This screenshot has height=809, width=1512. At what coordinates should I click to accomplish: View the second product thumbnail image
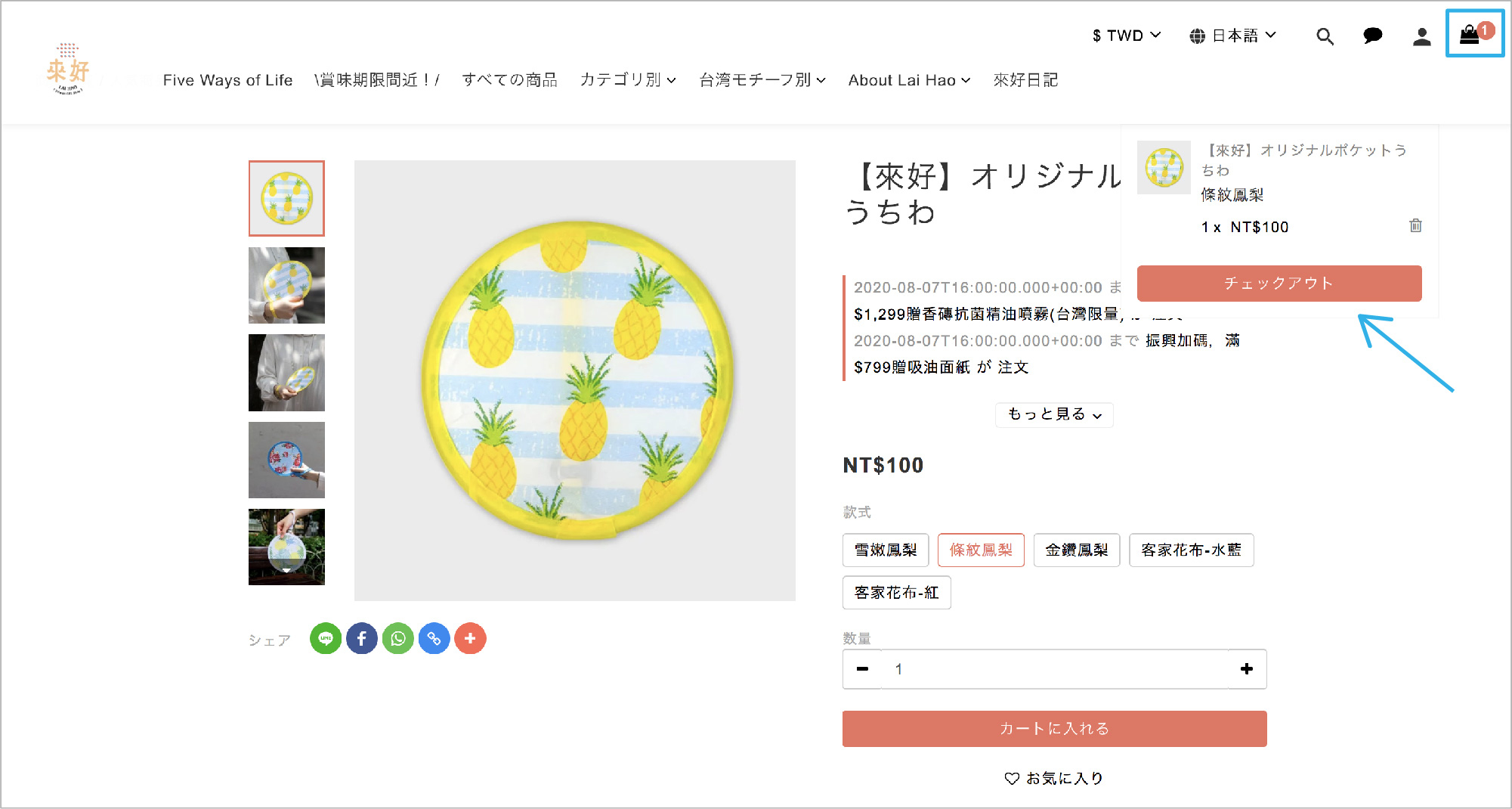tap(286, 286)
